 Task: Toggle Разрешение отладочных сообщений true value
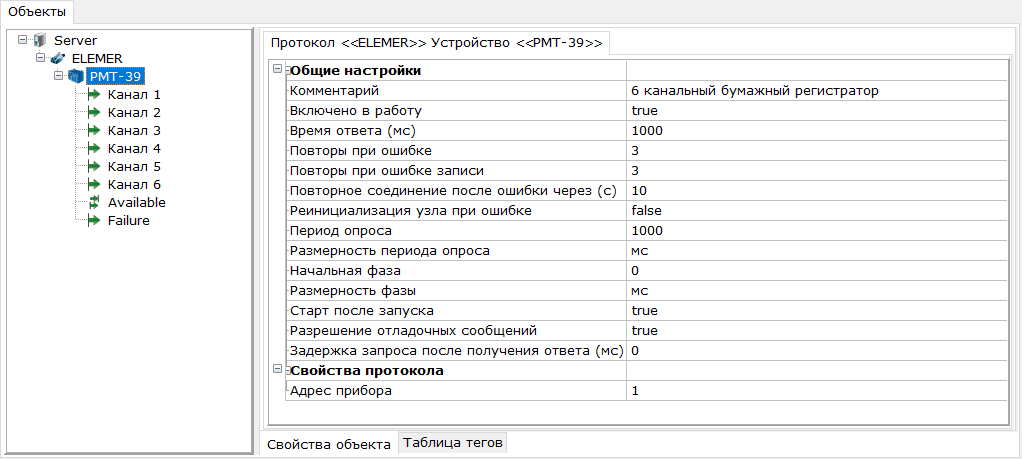click(819, 331)
